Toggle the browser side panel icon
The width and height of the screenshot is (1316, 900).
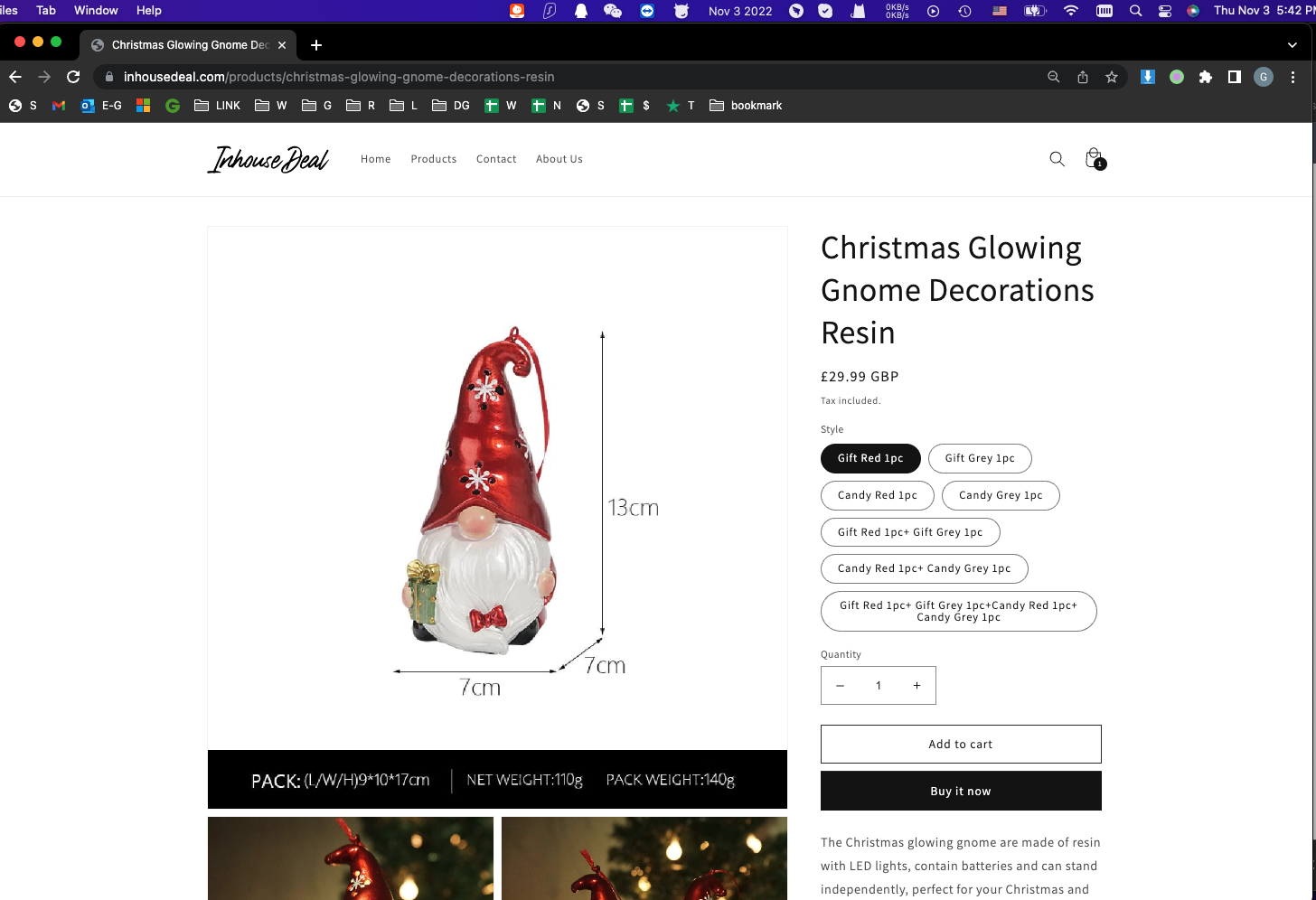pos(1234,77)
